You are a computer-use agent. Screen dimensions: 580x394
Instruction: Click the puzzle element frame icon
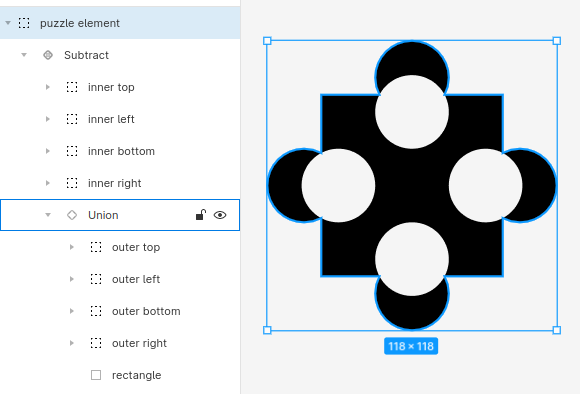coord(24,23)
